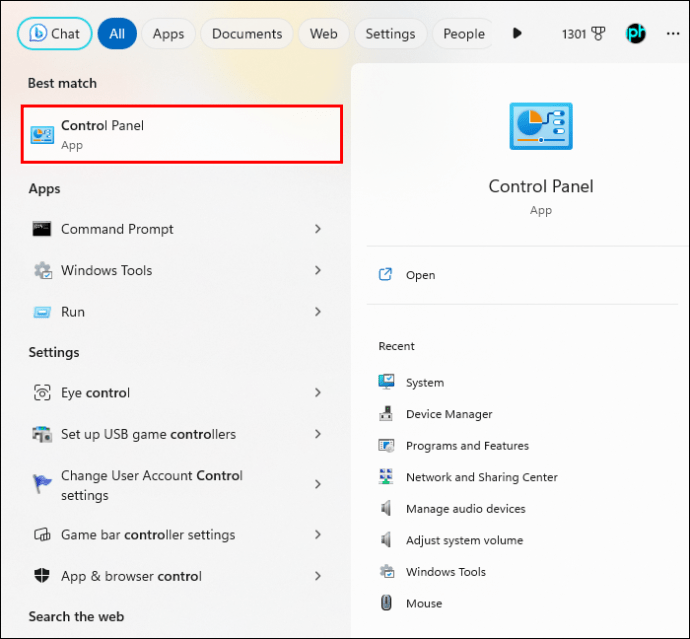The image size is (690, 639).
Task: Click the Control Panel icon in Best match
Action: point(42,135)
